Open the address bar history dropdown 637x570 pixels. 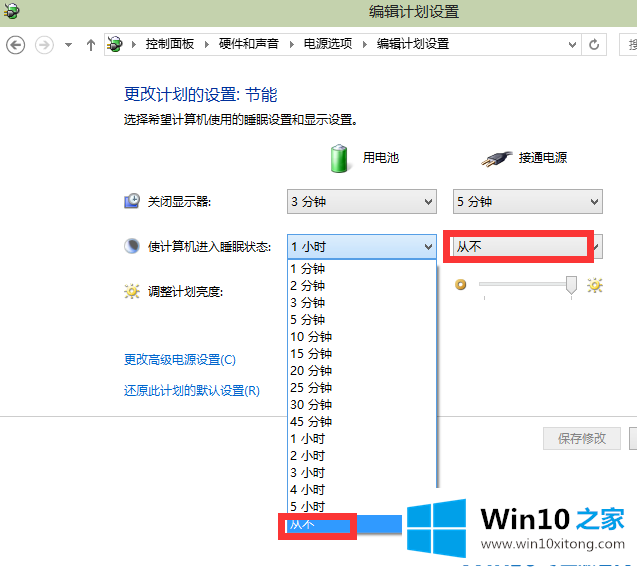(572, 45)
